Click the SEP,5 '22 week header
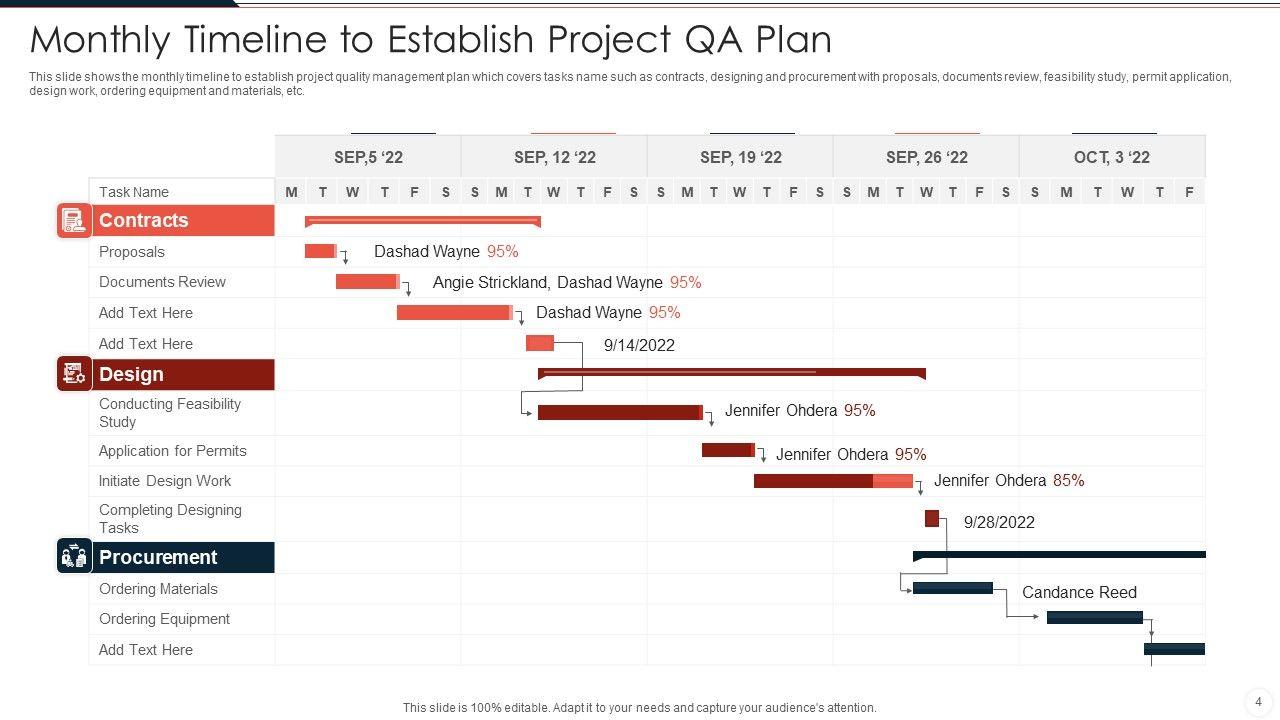Screen dimensions: 1280x720 [x=368, y=157]
